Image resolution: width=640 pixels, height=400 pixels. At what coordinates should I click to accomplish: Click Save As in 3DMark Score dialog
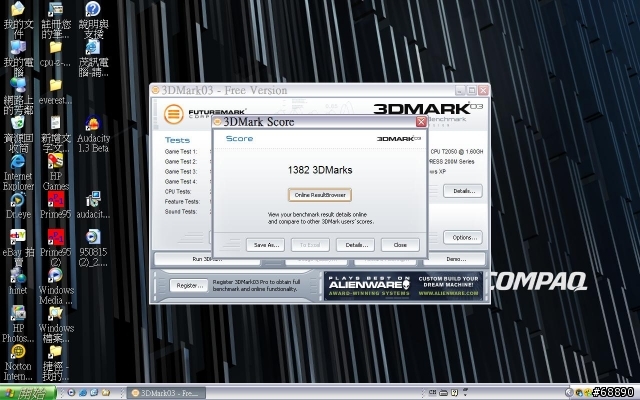pos(266,245)
